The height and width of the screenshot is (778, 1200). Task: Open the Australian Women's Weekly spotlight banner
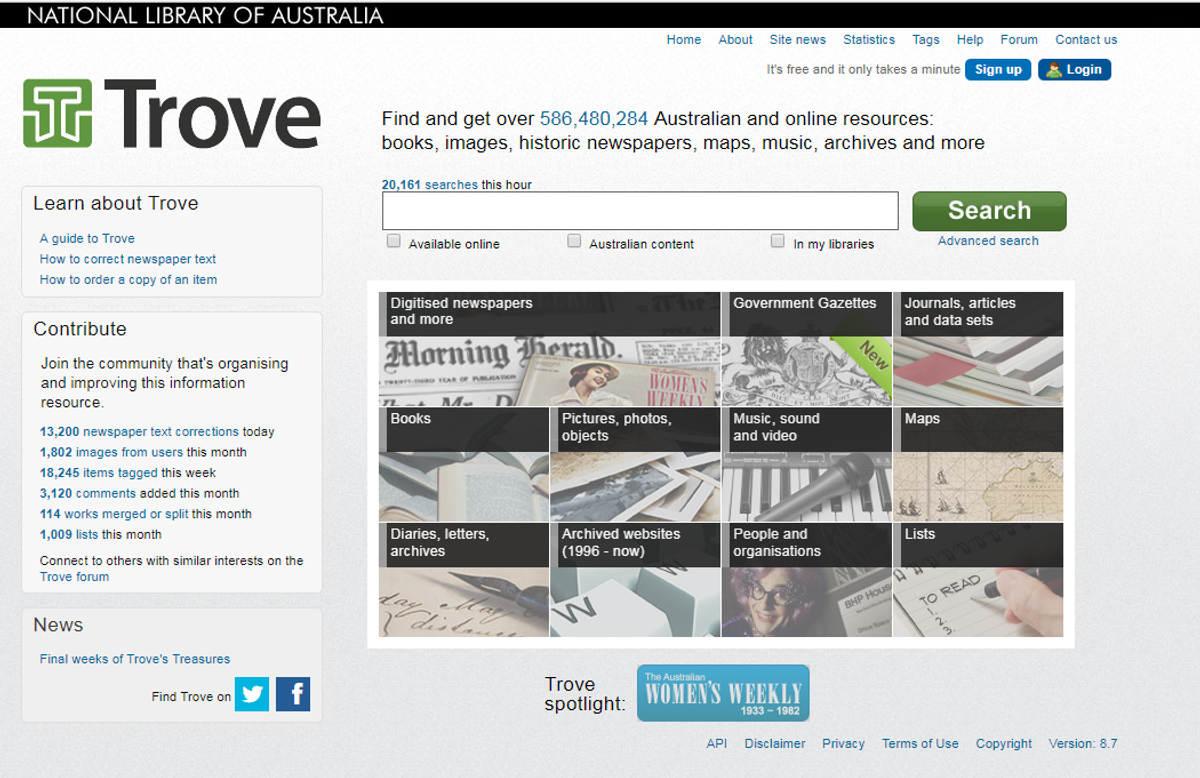point(723,693)
